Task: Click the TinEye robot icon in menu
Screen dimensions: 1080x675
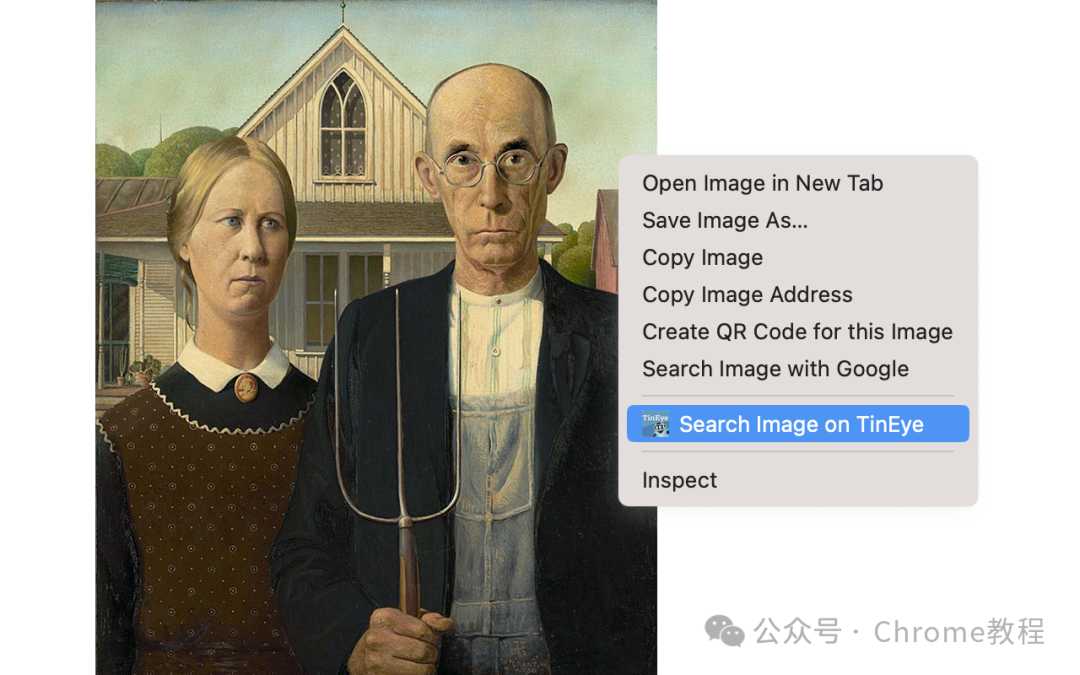Action: tap(655, 424)
